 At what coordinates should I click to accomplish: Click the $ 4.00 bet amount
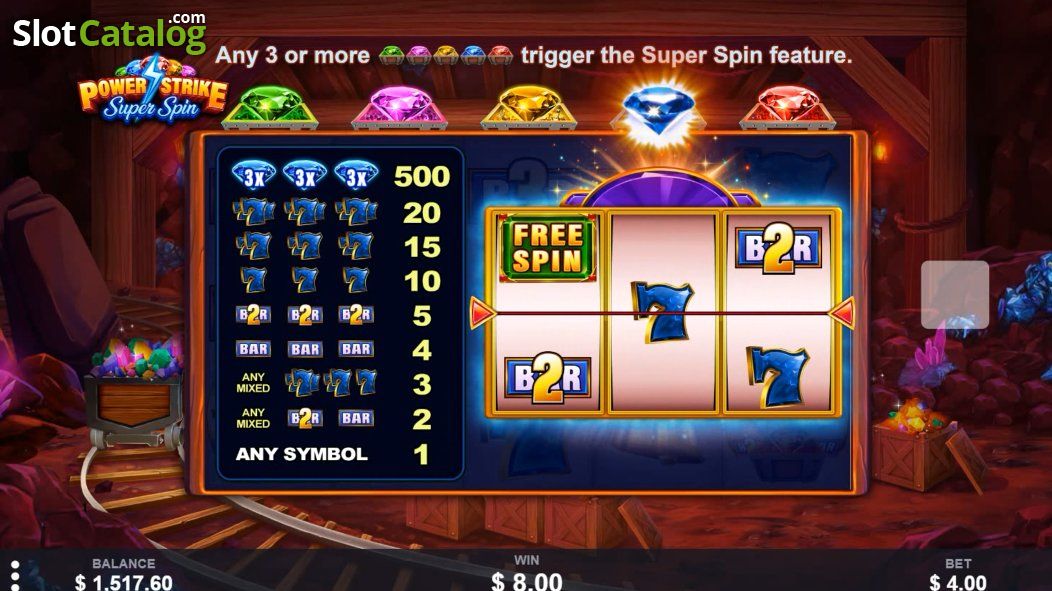[958, 582]
